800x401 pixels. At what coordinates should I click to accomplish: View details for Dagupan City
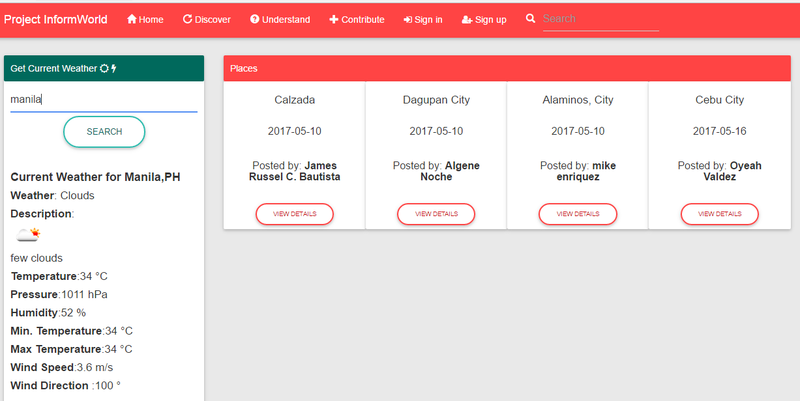pyautogui.click(x=436, y=213)
